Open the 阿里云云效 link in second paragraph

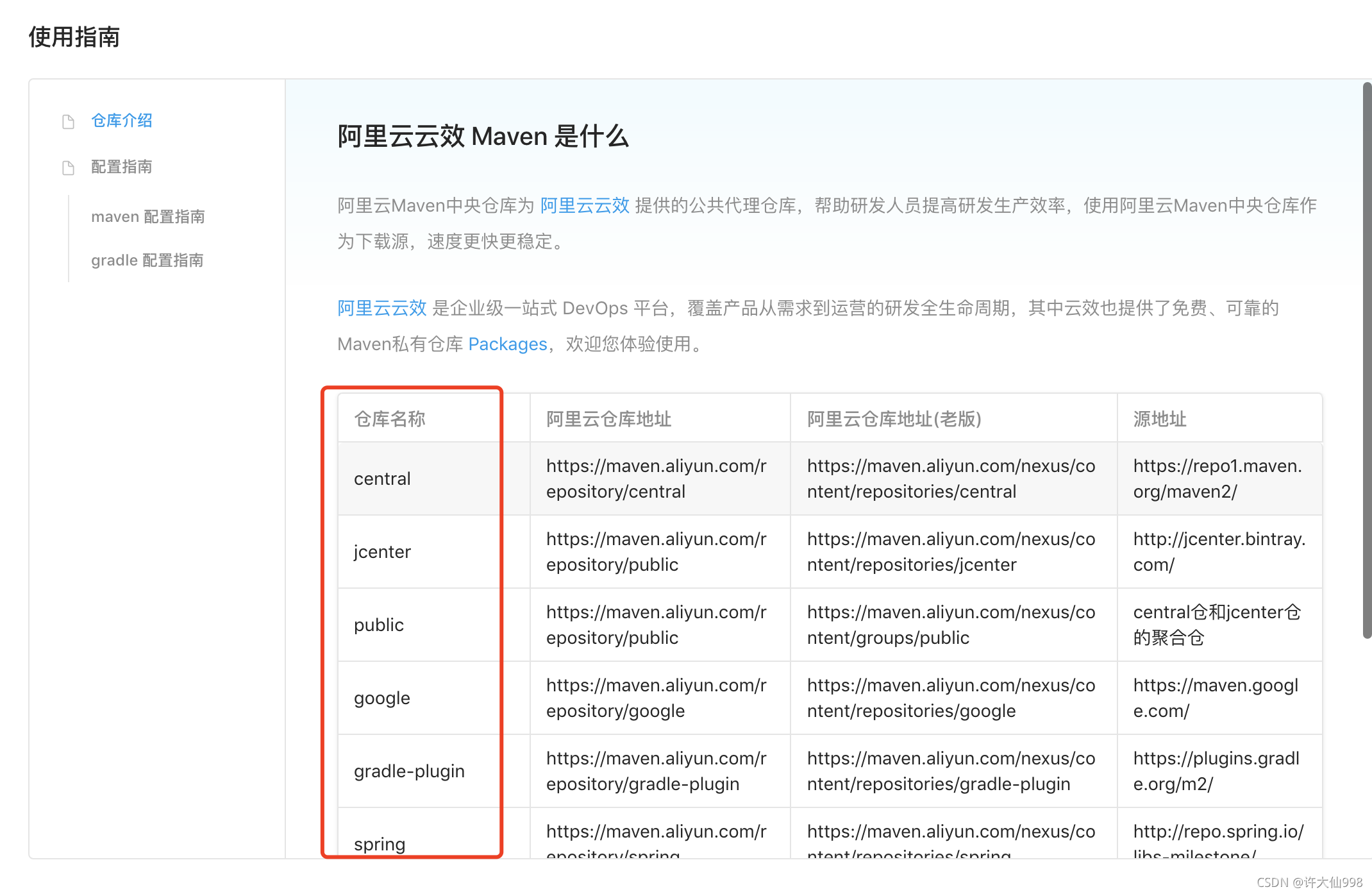pos(381,308)
